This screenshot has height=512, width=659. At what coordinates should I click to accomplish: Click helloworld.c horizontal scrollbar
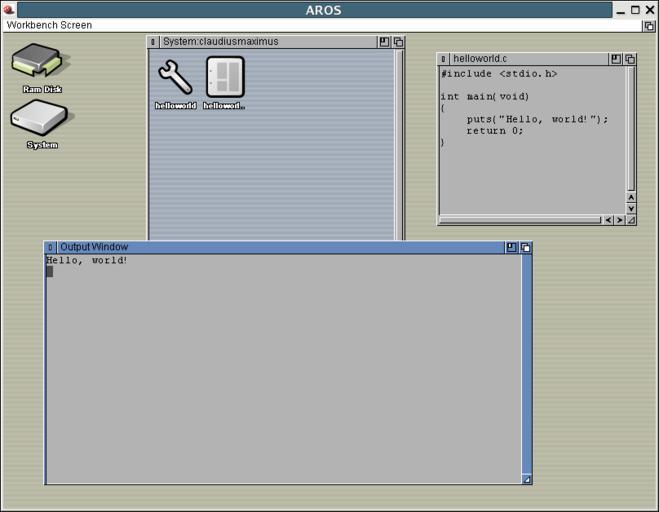(520, 220)
